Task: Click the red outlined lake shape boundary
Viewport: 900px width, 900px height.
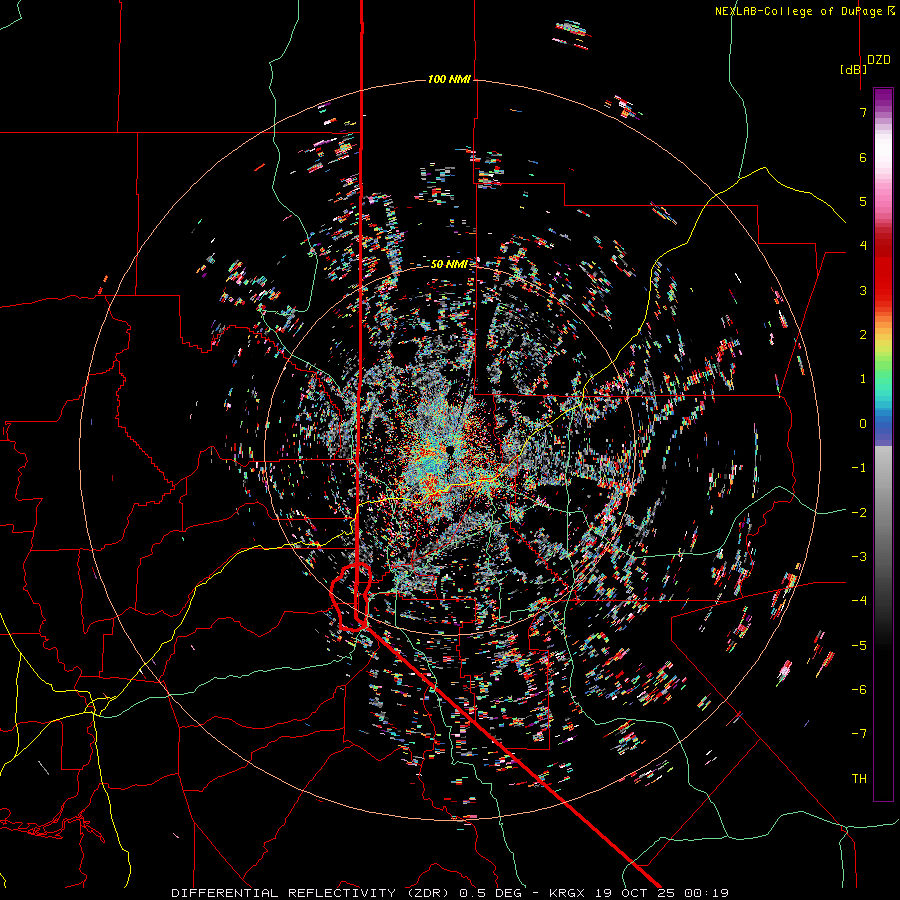Action: click(x=351, y=598)
